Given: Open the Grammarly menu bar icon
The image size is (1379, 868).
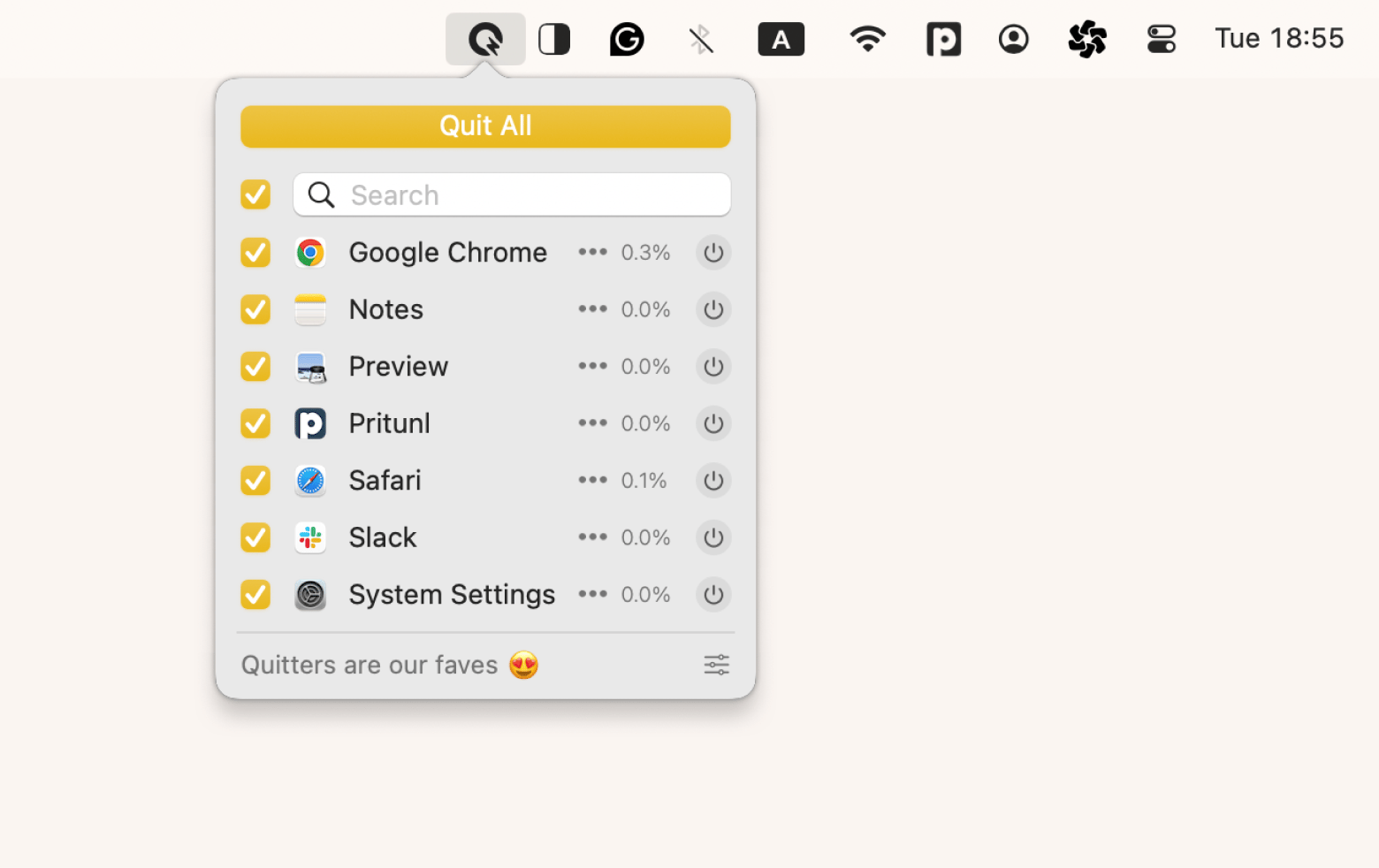Looking at the screenshot, I should point(627,39).
